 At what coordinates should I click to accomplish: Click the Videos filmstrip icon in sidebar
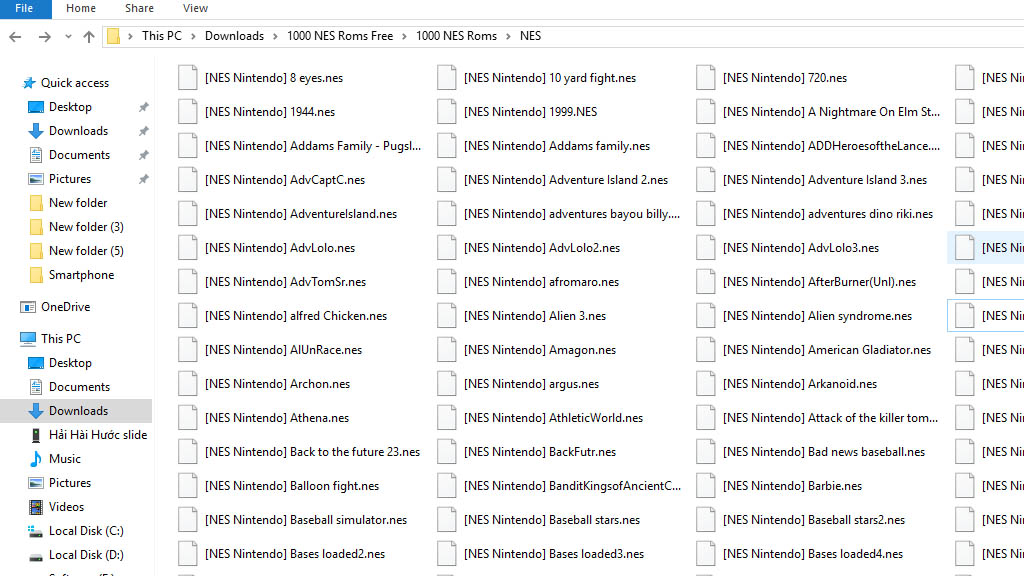[x=36, y=507]
